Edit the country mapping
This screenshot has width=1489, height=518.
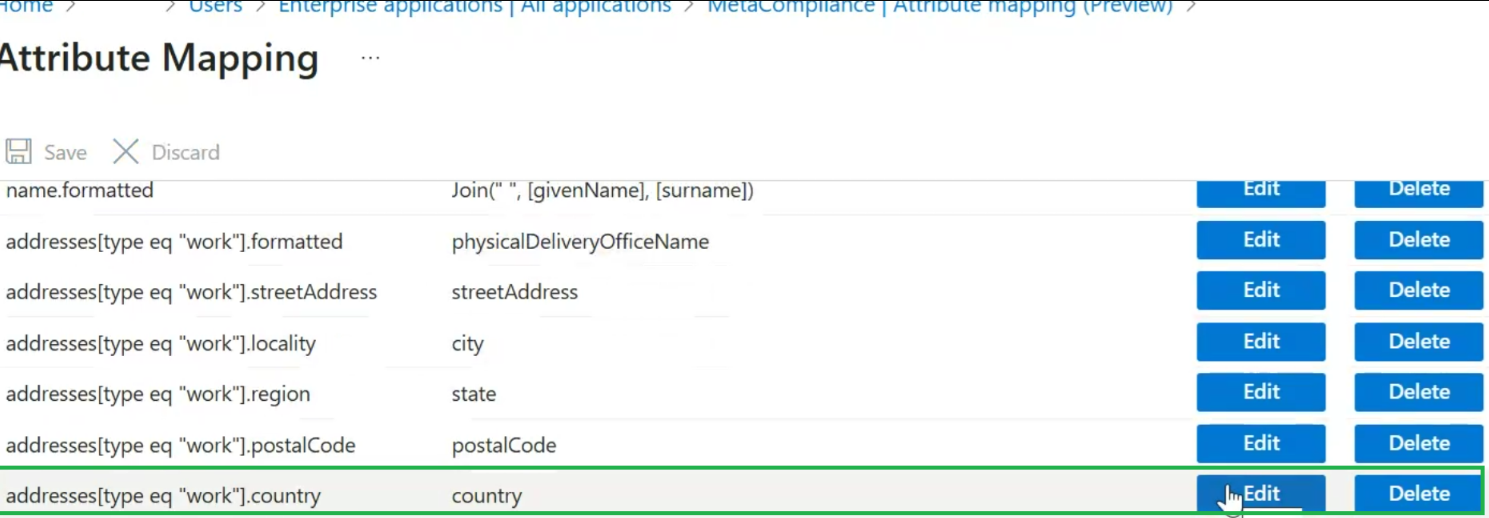(x=1261, y=494)
